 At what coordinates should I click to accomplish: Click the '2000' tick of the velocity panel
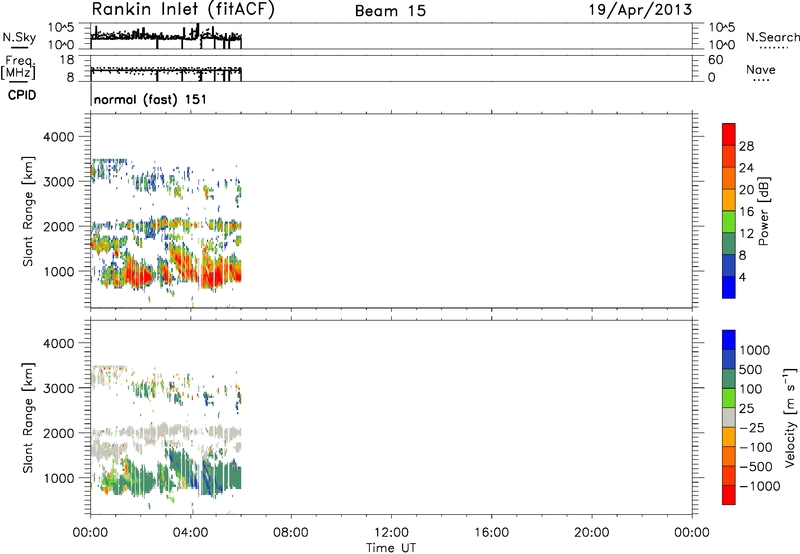tap(58, 433)
